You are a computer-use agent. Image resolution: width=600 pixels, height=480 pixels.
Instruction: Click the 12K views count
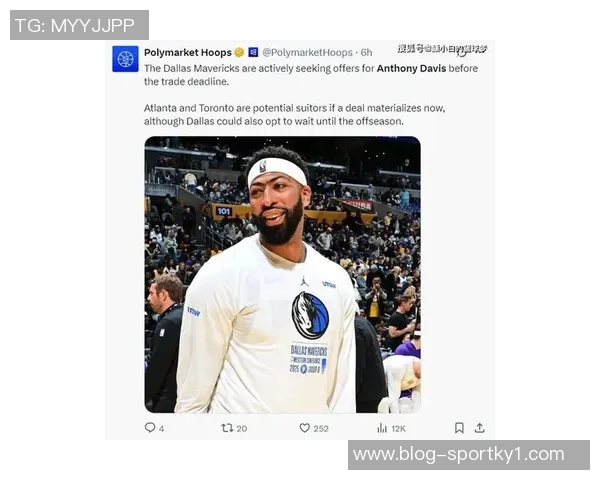pos(398,429)
